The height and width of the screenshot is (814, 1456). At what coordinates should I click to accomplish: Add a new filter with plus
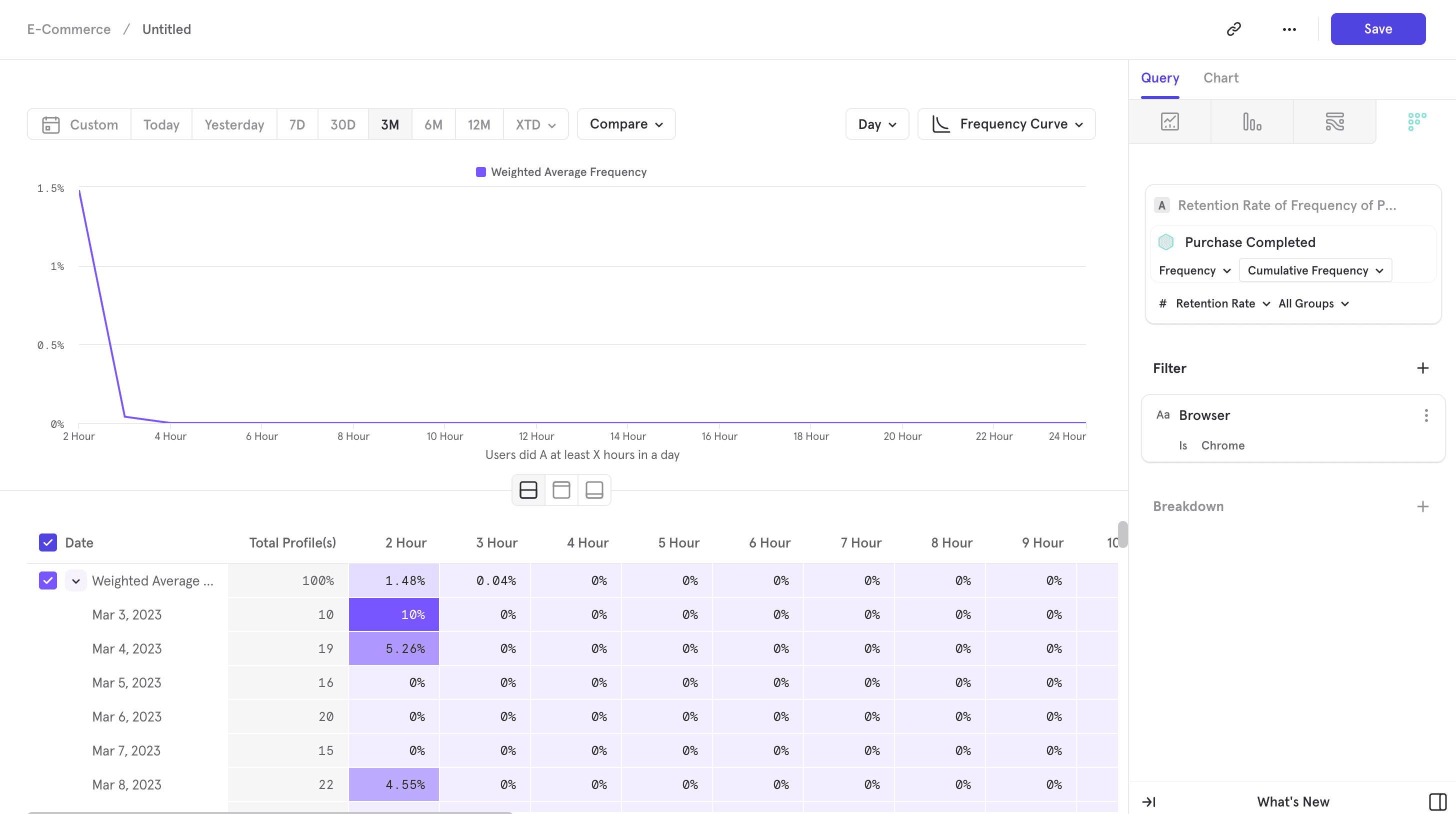coord(1422,368)
